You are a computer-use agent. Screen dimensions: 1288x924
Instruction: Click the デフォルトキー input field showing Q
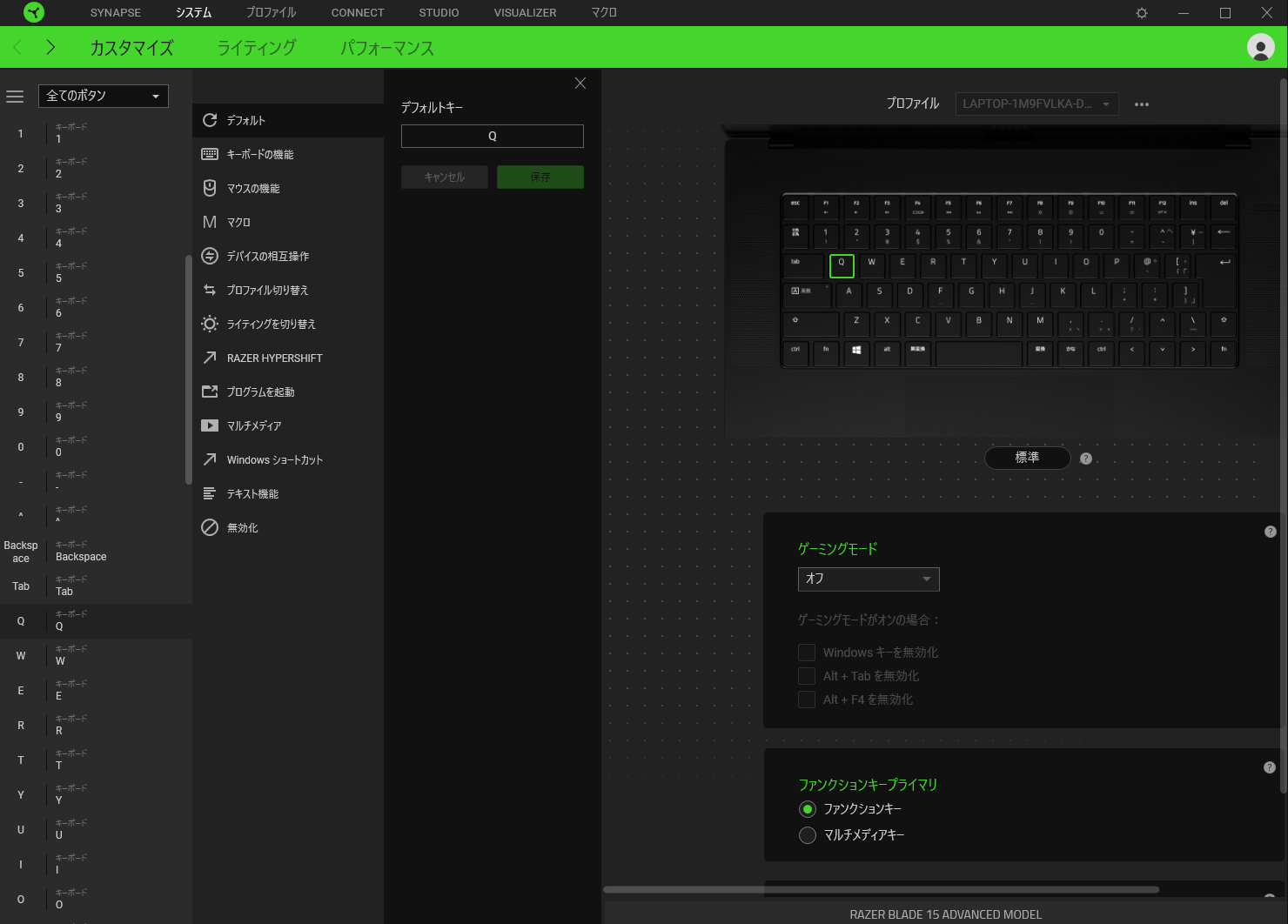(x=492, y=137)
